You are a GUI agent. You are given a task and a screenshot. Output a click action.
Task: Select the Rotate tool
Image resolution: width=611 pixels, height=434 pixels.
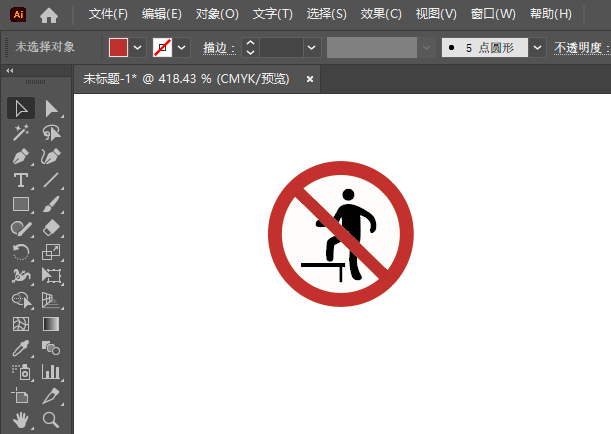pyautogui.click(x=21, y=252)
